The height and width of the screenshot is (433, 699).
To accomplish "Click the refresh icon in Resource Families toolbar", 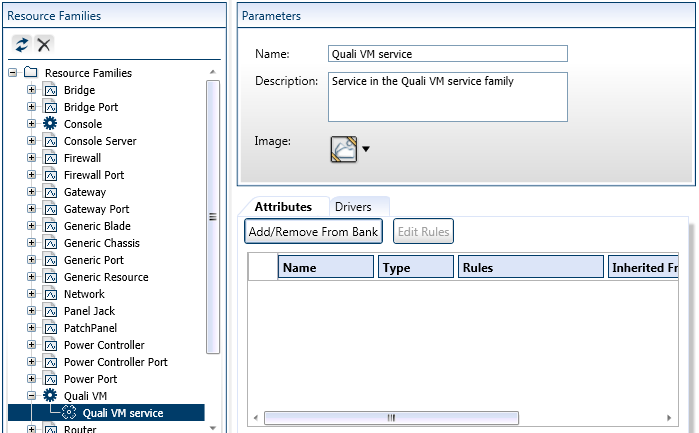I will pyautogui.click(x=22, y=44).
